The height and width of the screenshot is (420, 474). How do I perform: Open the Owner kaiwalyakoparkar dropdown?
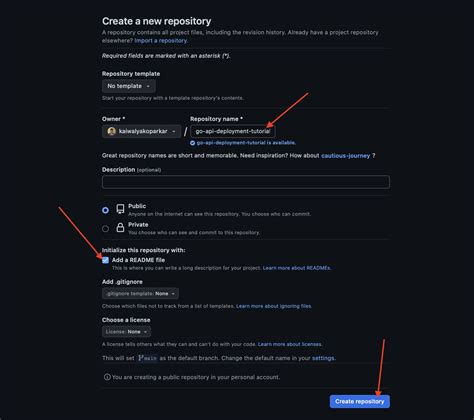142,131
